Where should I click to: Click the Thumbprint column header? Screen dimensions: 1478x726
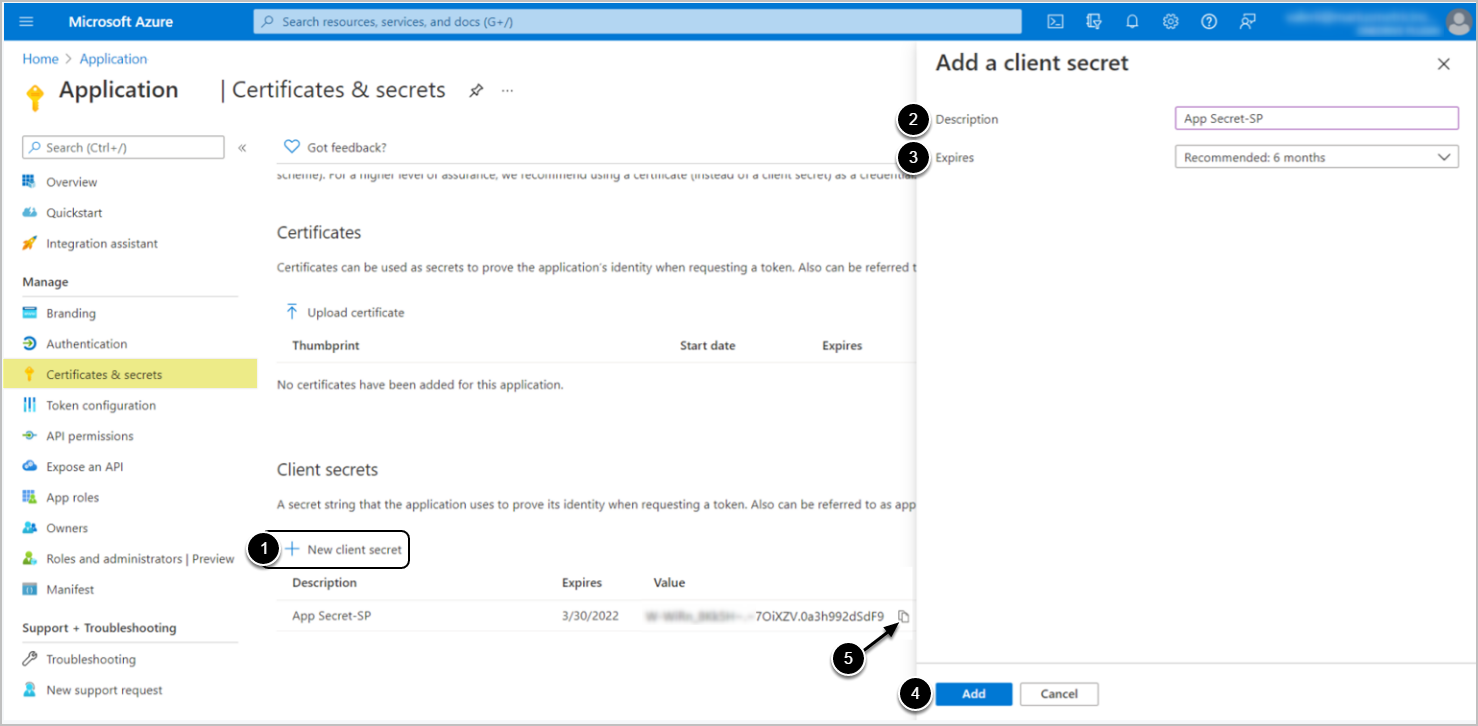(326, 346)
